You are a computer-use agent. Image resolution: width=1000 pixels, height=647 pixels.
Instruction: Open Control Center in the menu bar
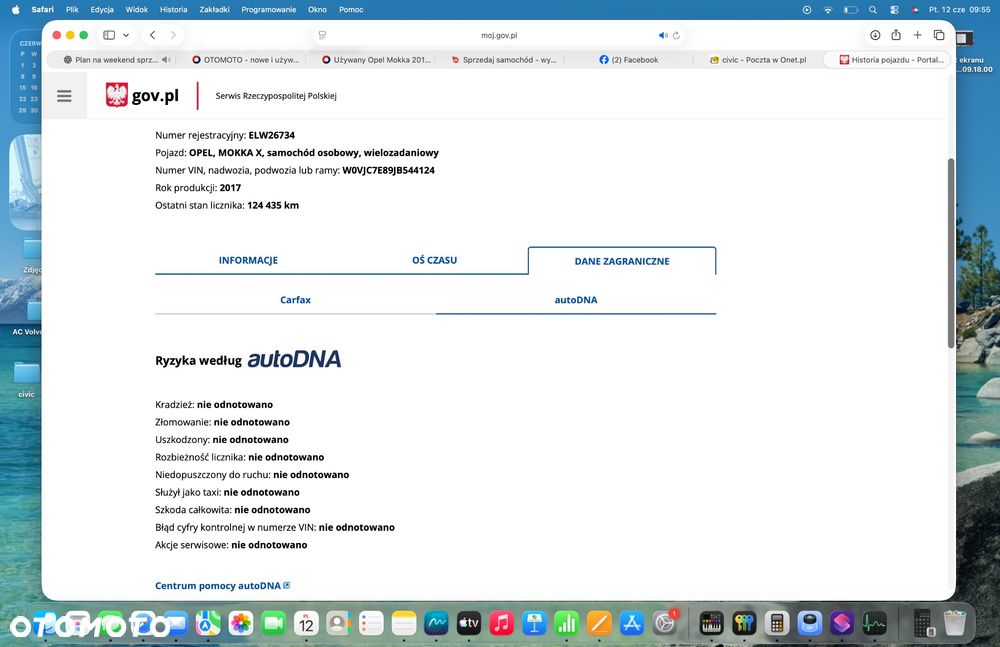895,10
